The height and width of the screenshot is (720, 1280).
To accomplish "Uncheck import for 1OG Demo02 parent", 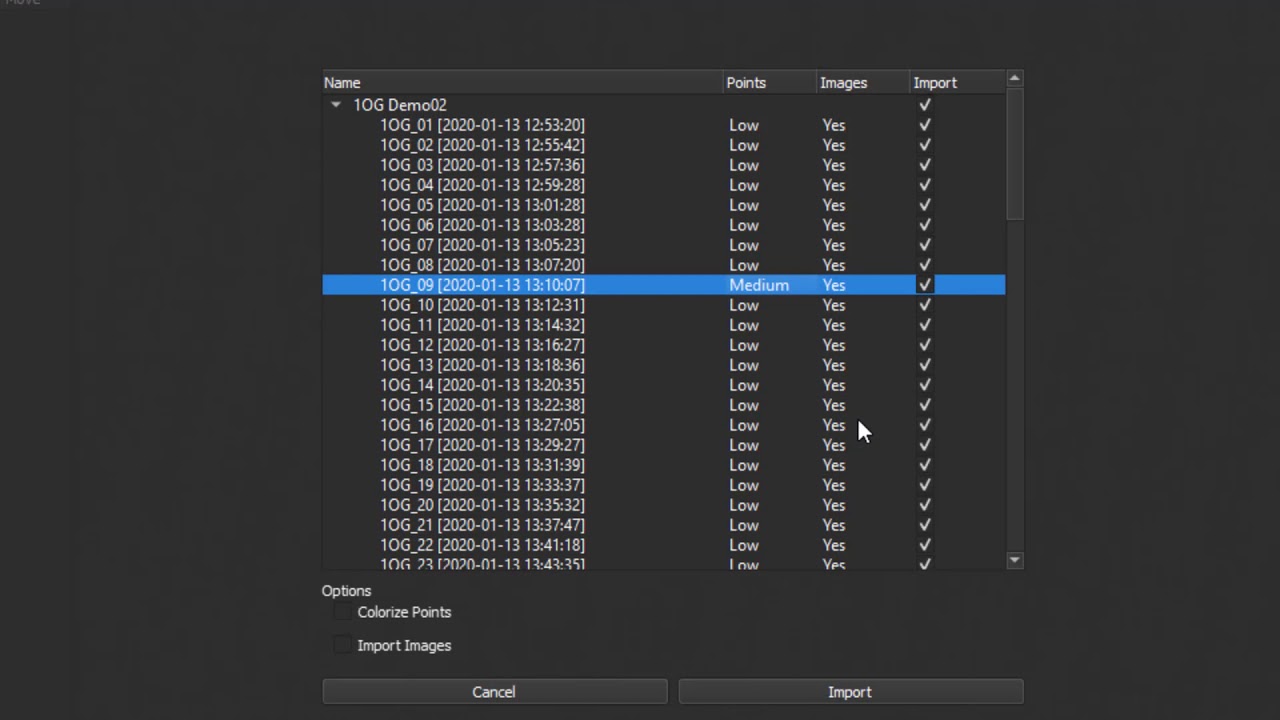I will coord(925,105).
